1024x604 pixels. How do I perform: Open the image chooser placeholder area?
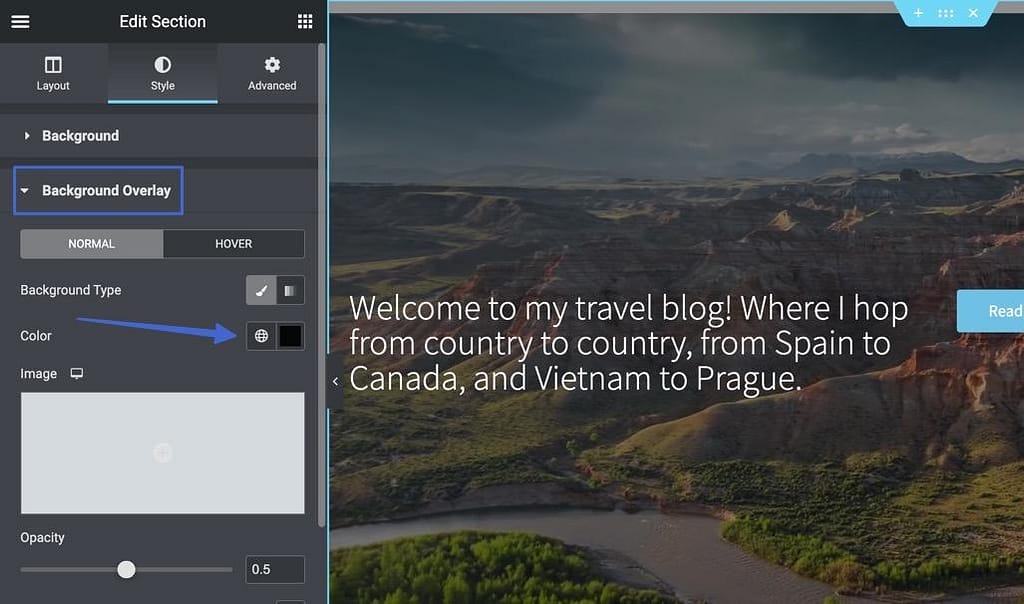point(162,453)
